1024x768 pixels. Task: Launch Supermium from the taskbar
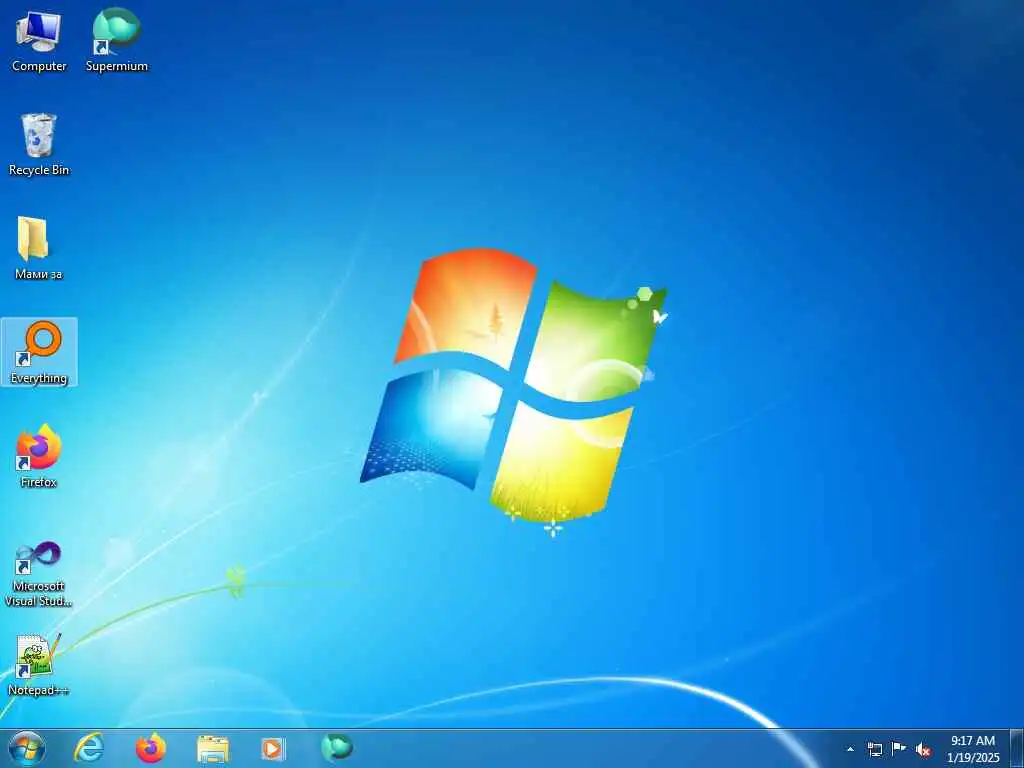(x=336, y=748)
